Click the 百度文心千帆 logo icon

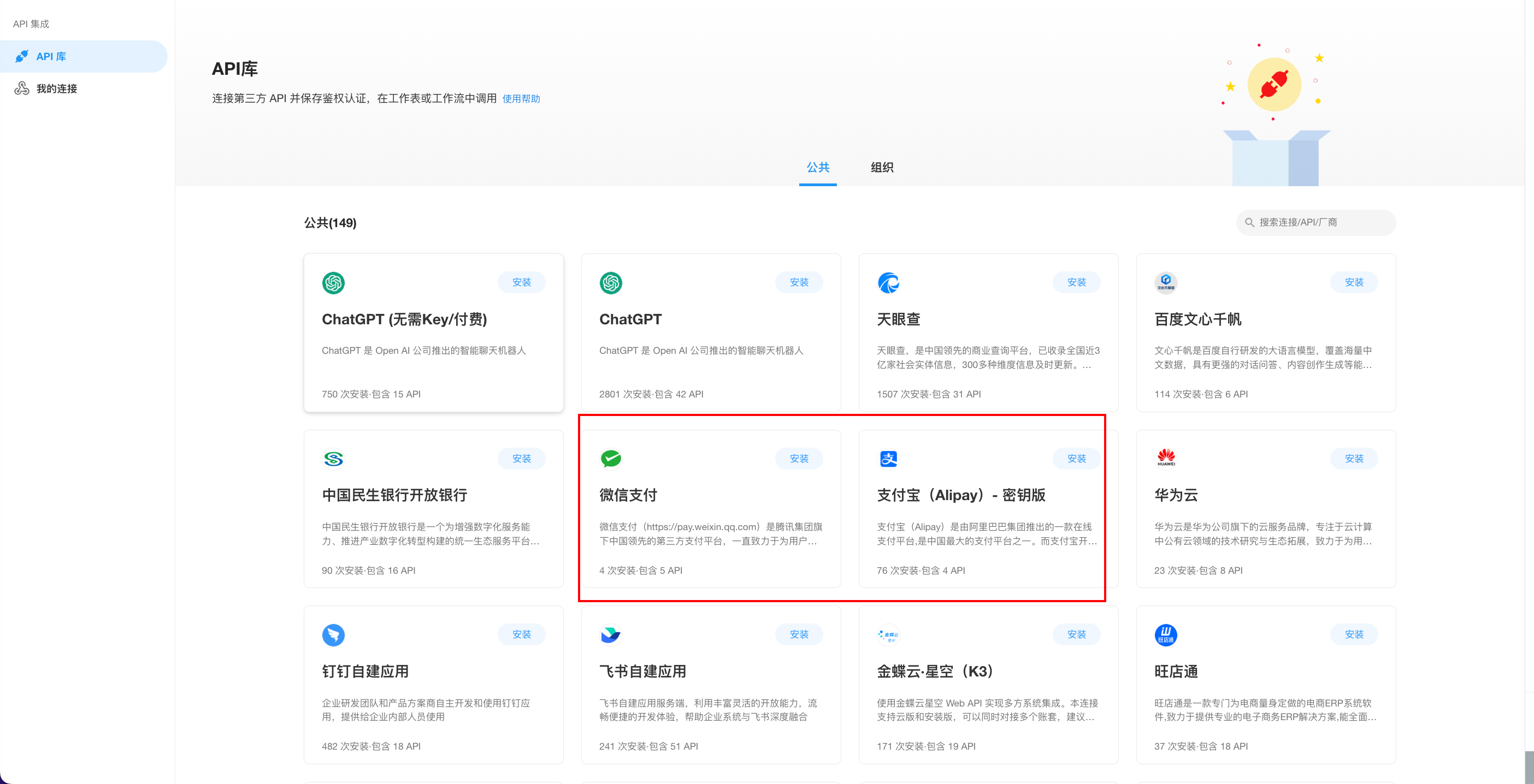pyautogui.click(x=1165, y=282)
